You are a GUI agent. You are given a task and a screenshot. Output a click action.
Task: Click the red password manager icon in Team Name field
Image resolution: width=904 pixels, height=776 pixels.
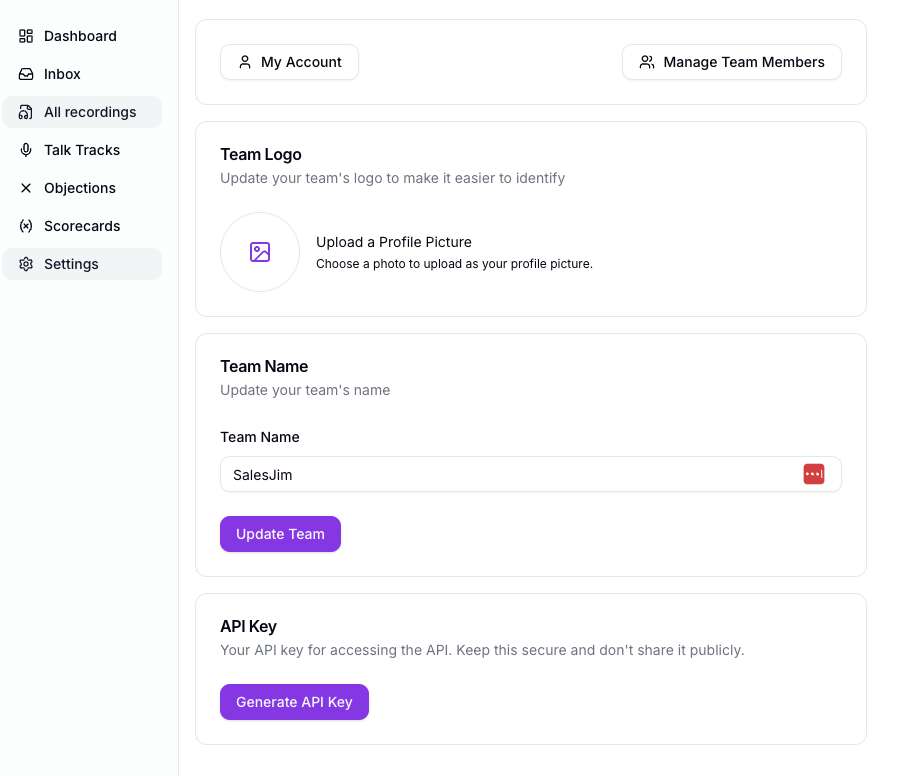tap(814, 474)
